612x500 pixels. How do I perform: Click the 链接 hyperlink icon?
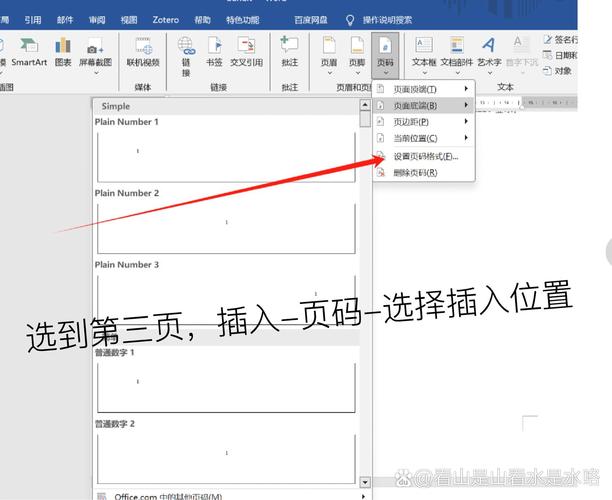[187, 46]
